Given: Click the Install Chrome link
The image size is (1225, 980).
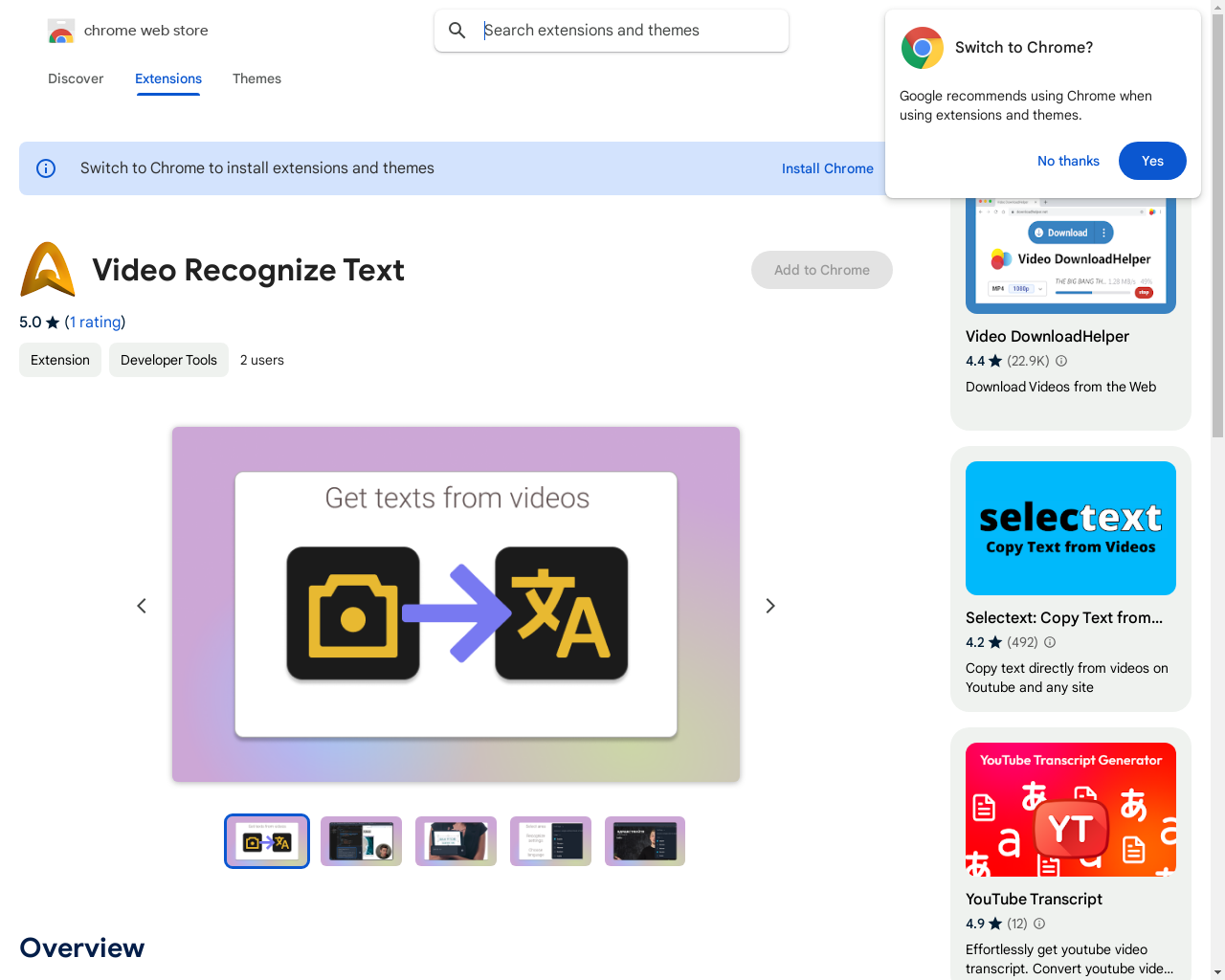Looking at the screenshot, I should [828, 168].
